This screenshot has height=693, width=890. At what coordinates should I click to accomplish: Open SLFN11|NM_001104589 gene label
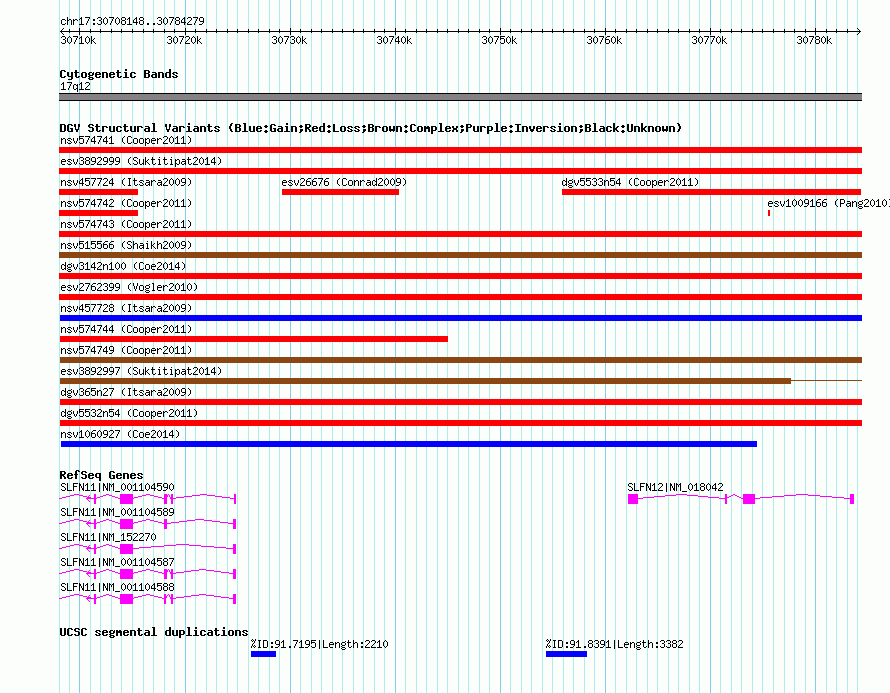[x=117, y=512]
